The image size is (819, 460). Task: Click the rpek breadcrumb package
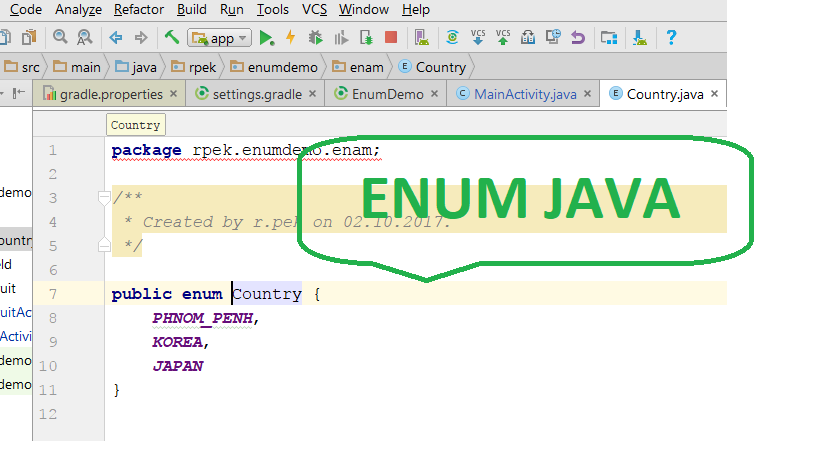[194, 67]
